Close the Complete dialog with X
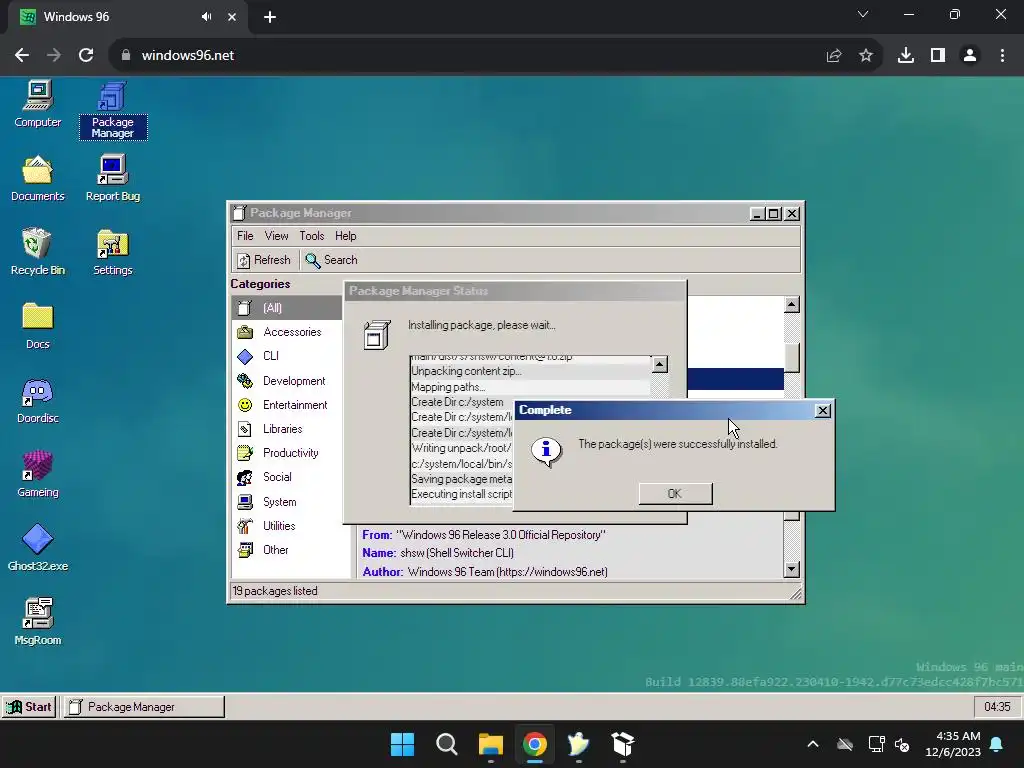This screenshot has width=1024, height=768. pos(823,410)
